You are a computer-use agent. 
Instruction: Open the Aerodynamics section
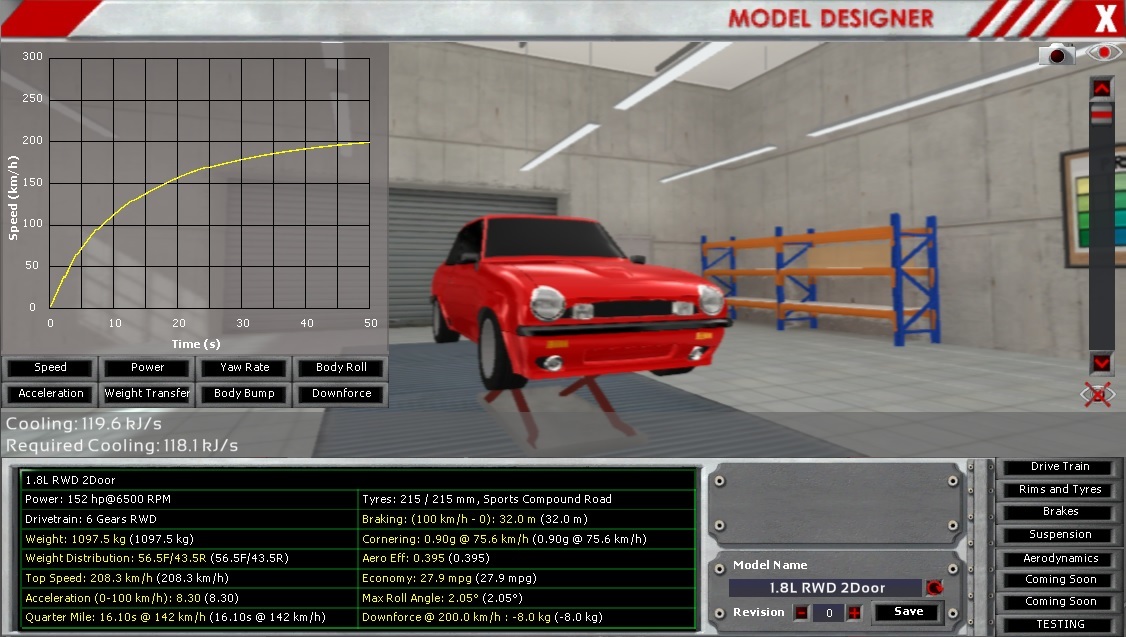[1060, 559]
